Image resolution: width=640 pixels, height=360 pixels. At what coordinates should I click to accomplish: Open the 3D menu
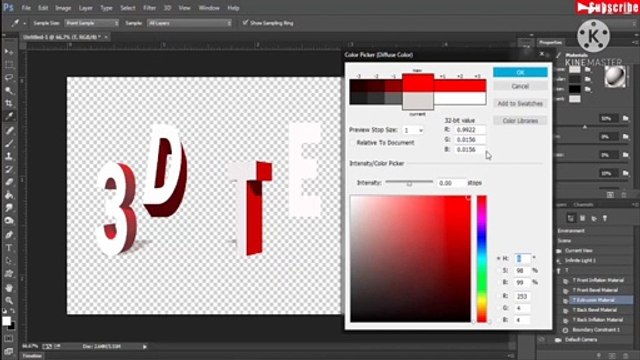(x=167, y=8)
